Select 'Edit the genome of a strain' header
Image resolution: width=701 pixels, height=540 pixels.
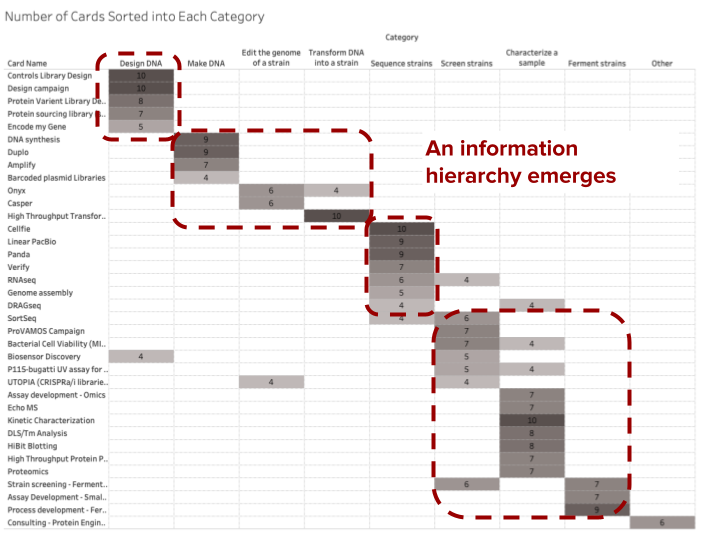[x=271, y=58]
